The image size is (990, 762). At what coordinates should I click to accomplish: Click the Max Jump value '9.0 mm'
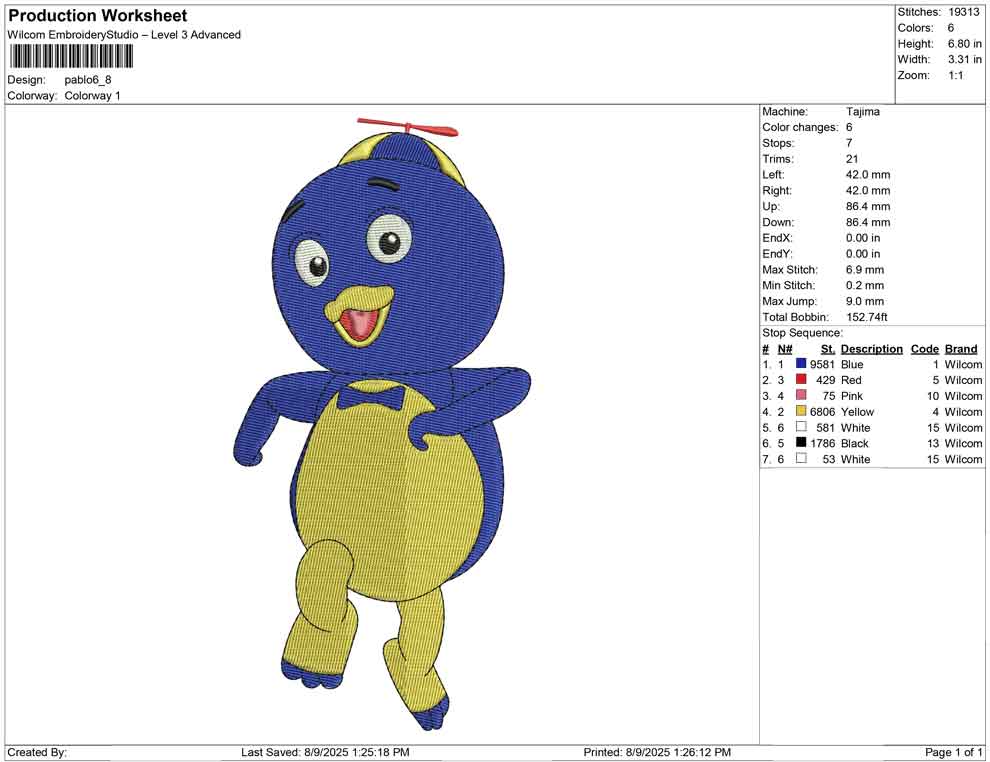864,301
